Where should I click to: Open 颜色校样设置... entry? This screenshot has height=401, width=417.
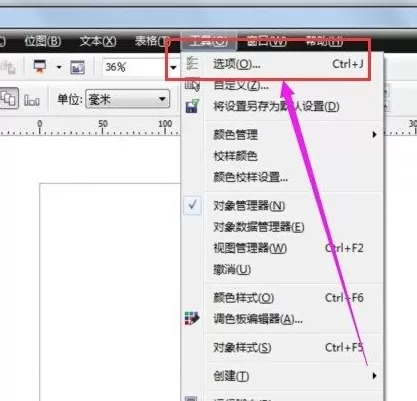click(x=283, y=177)
